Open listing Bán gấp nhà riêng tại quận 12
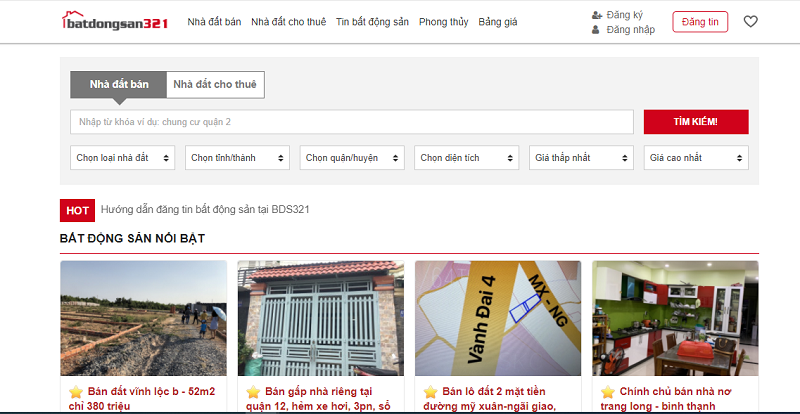800x414 pixels. coord(318,399)
